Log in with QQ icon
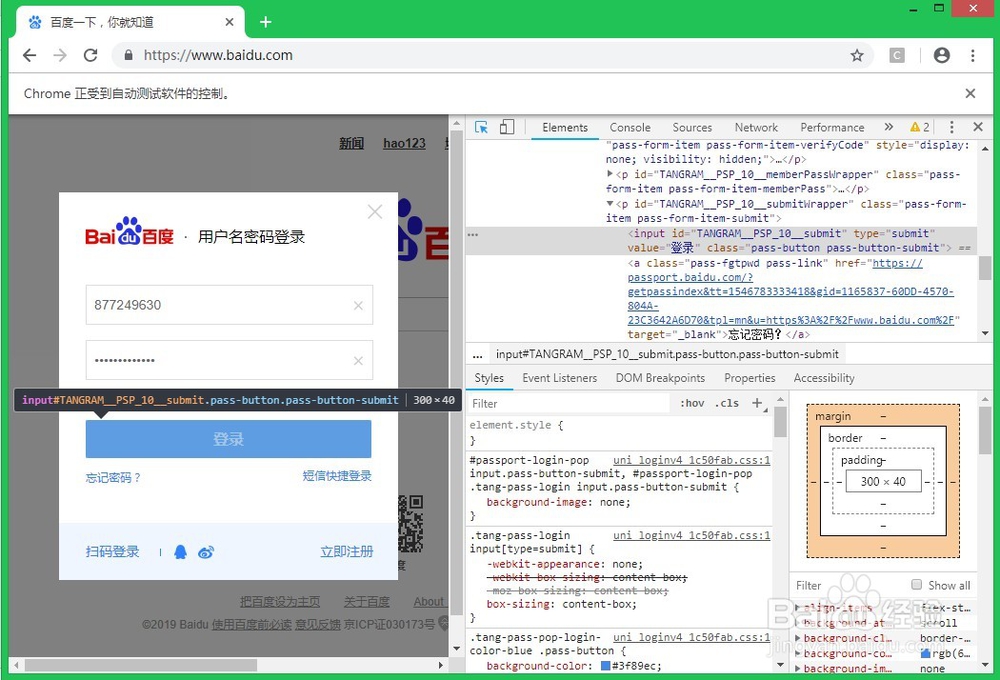1000x680 pixels. coord(180,552)
